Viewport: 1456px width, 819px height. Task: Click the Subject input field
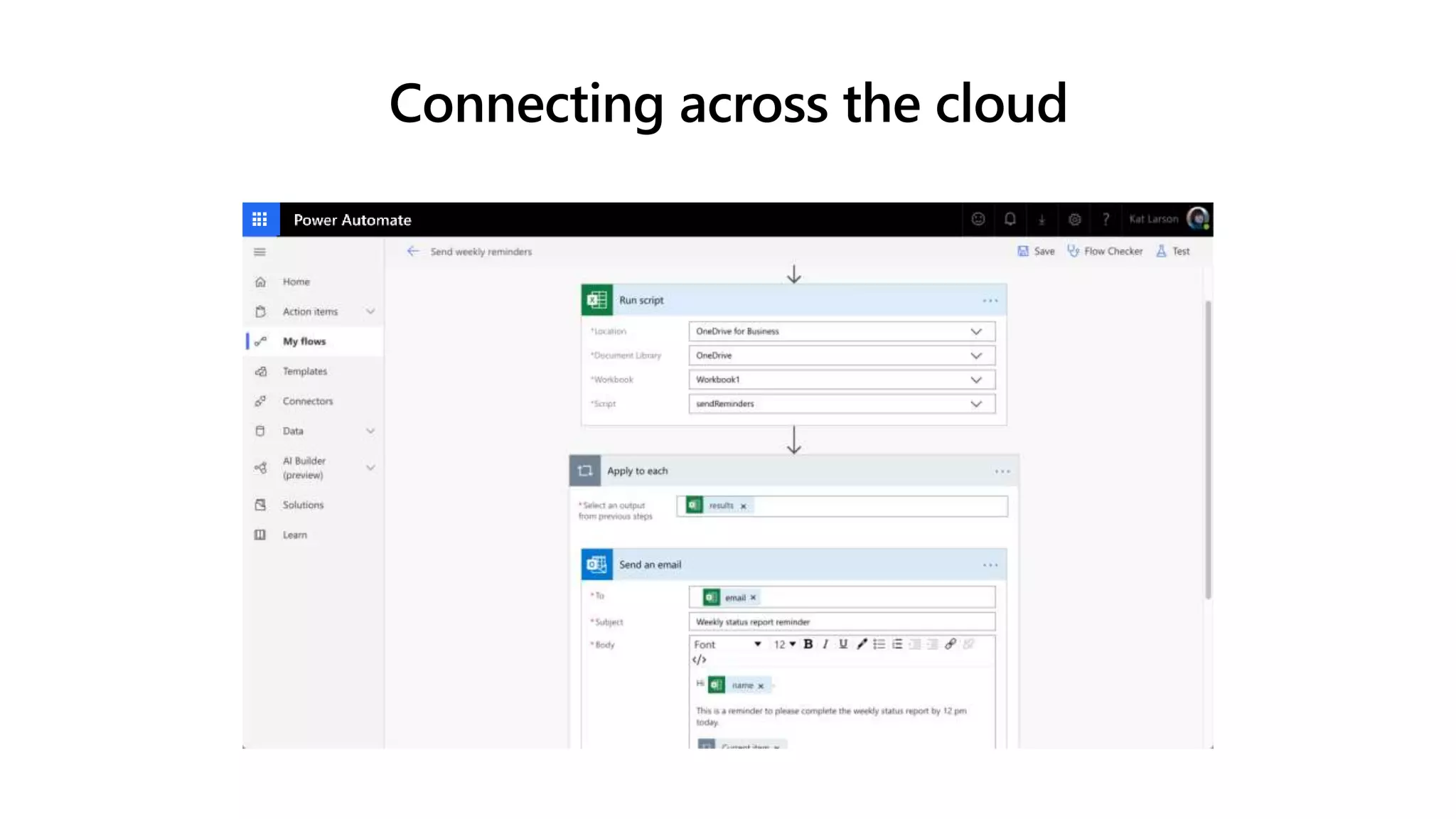click(x=842, y=622)
